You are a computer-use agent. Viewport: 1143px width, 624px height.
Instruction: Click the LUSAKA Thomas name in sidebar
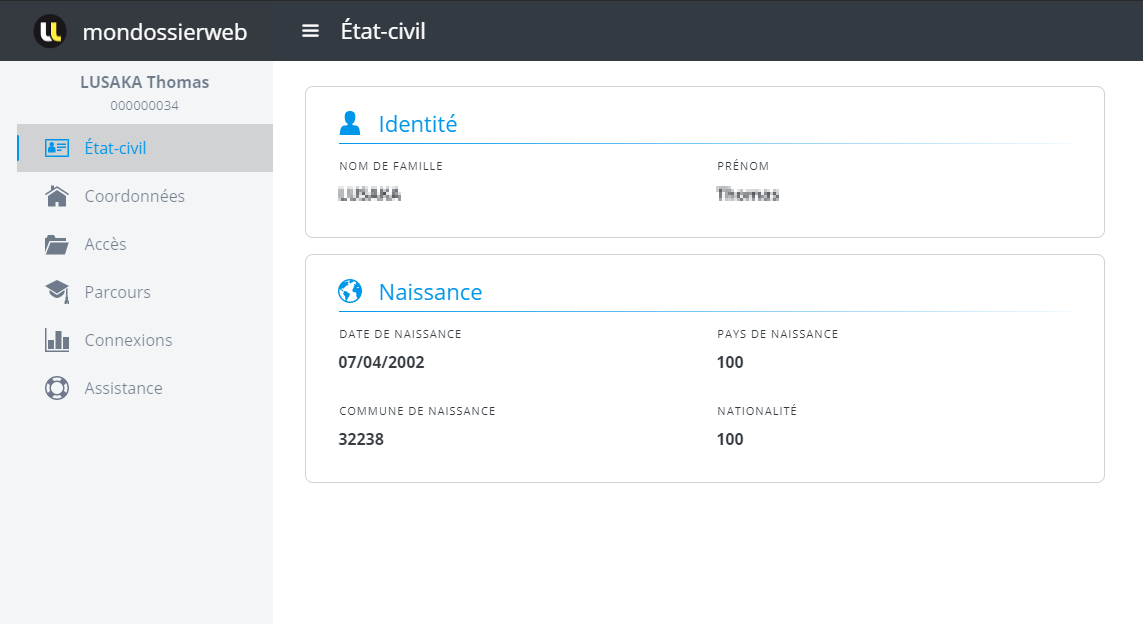point(145,82)
